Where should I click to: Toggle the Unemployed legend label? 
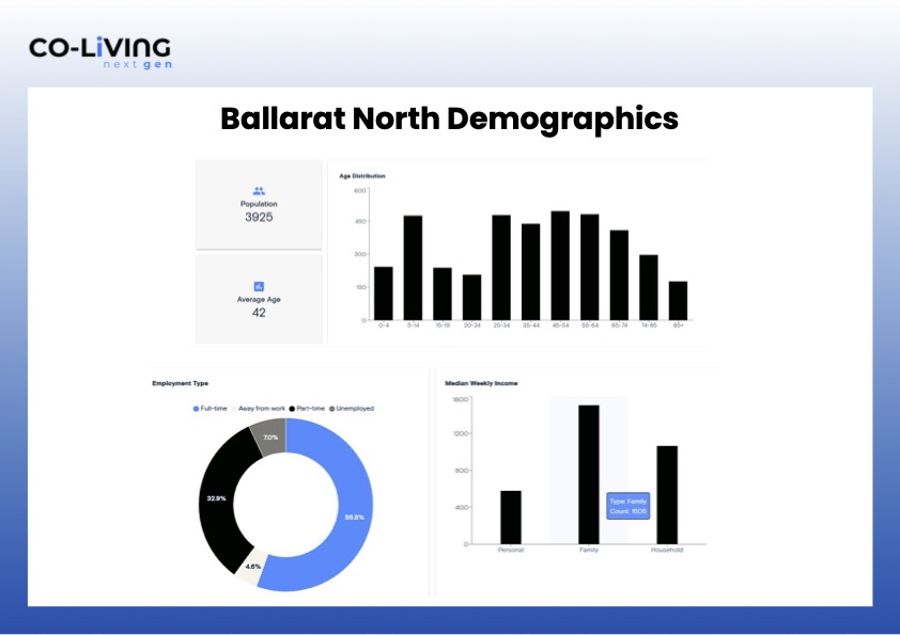click(x=357, y=409)
